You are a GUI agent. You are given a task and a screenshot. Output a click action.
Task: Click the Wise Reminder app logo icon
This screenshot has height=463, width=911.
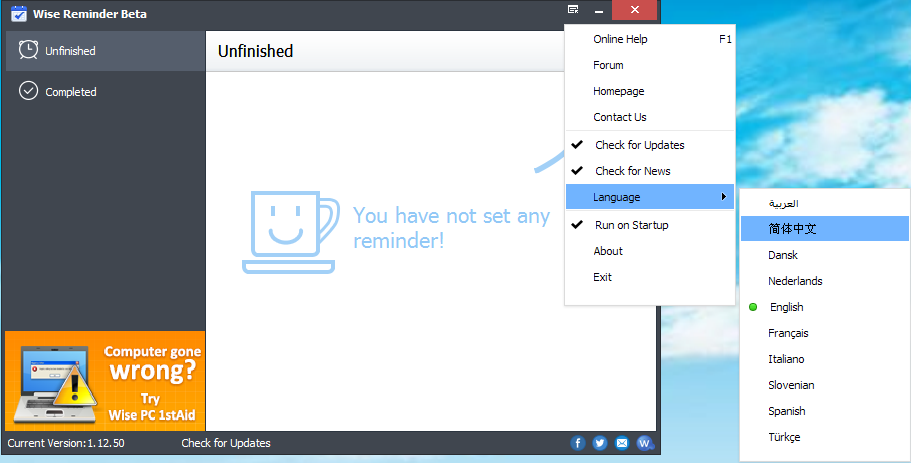coord(19,13)
